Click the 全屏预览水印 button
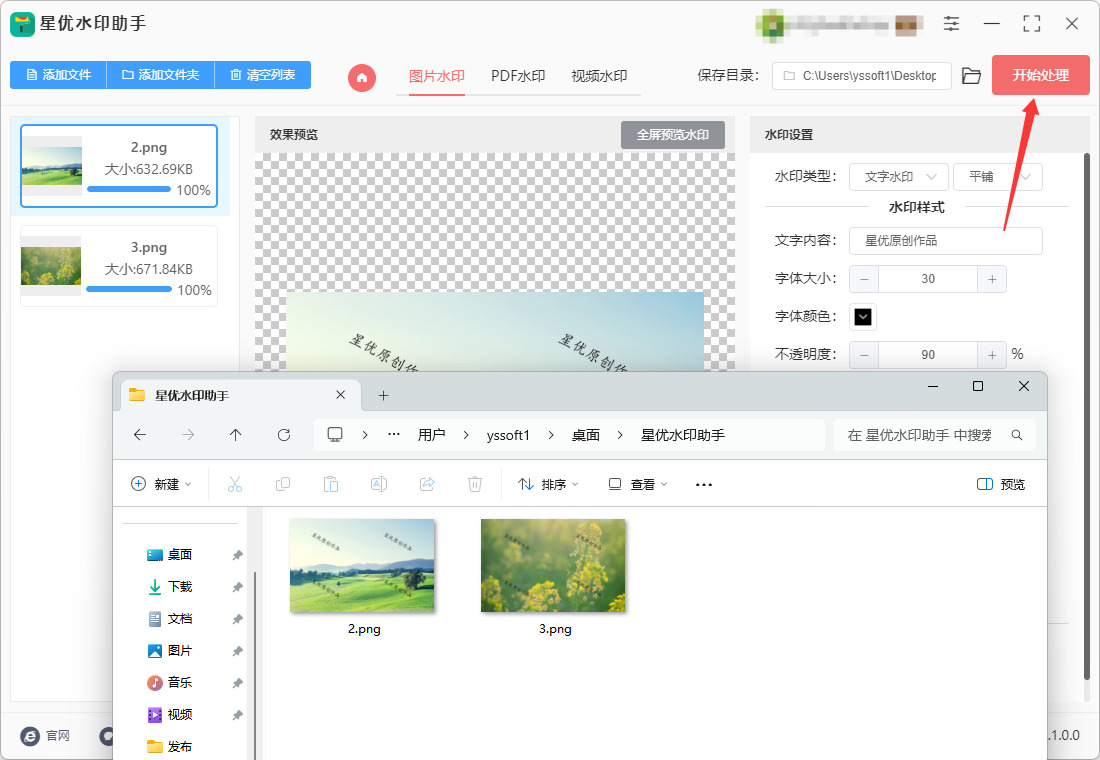Image resolution: width=1100 pixels, height=760 pixels. point(673,135)
